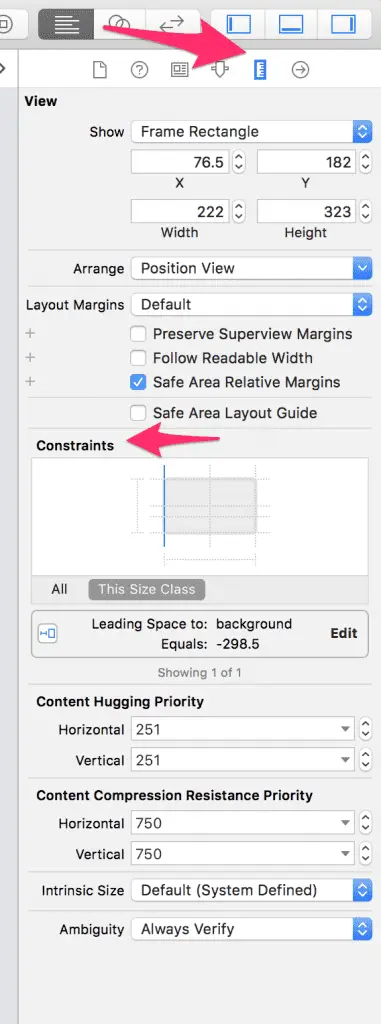Switch to the Standard editor
Viewport: 381px width, 1024px height.
(66, 24)
